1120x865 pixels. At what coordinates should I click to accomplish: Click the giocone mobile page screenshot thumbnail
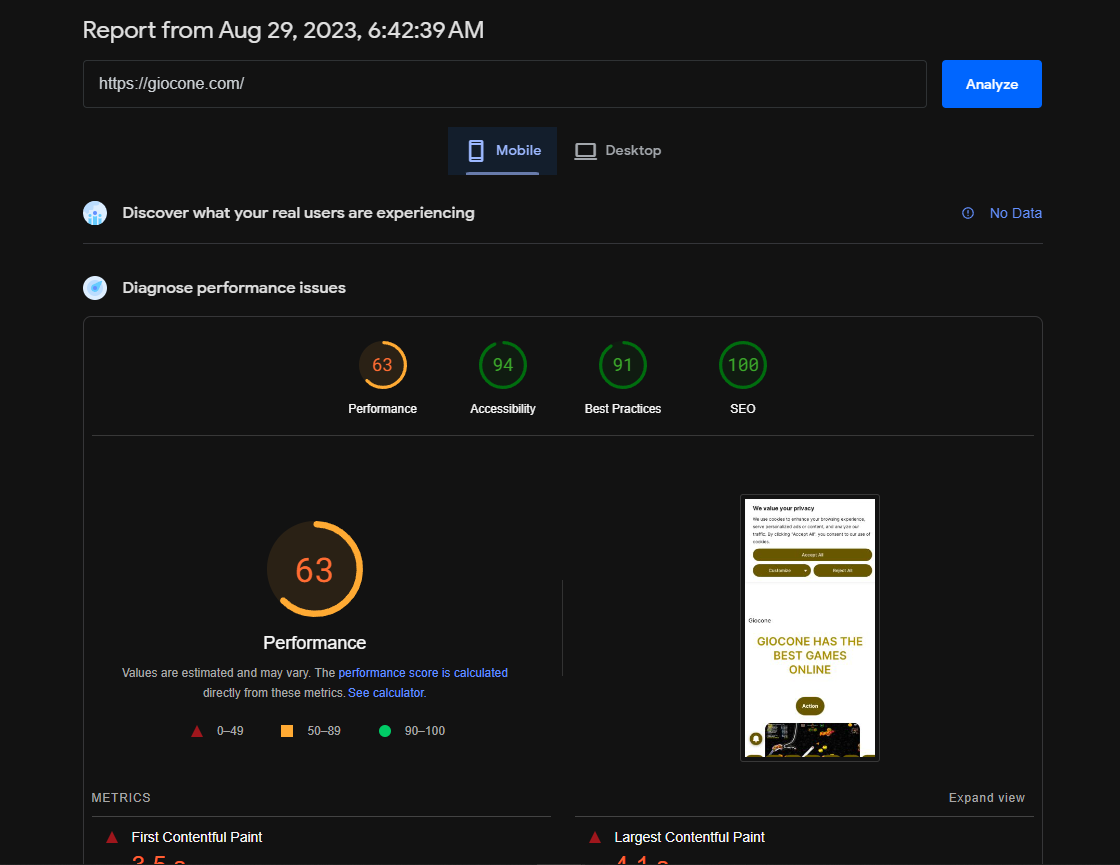tap(810, 628)
